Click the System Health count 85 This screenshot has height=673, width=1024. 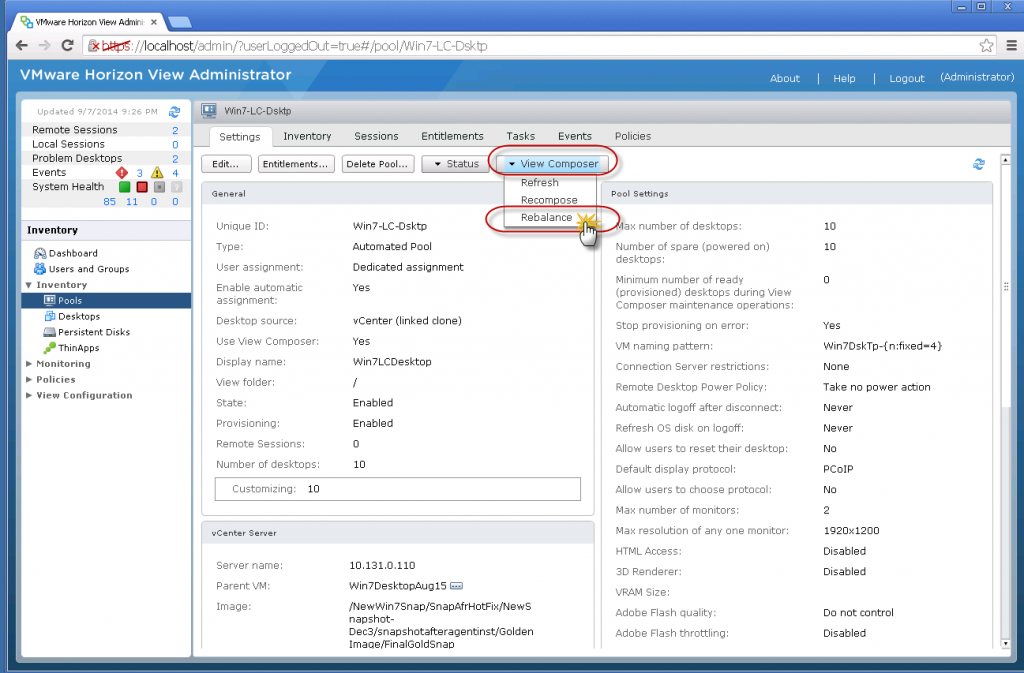[x=110, y=202]
